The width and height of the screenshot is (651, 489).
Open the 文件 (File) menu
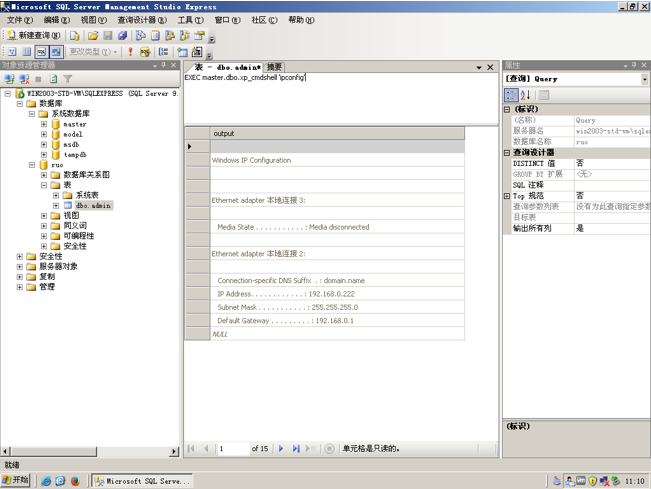(x=20, y=20)
